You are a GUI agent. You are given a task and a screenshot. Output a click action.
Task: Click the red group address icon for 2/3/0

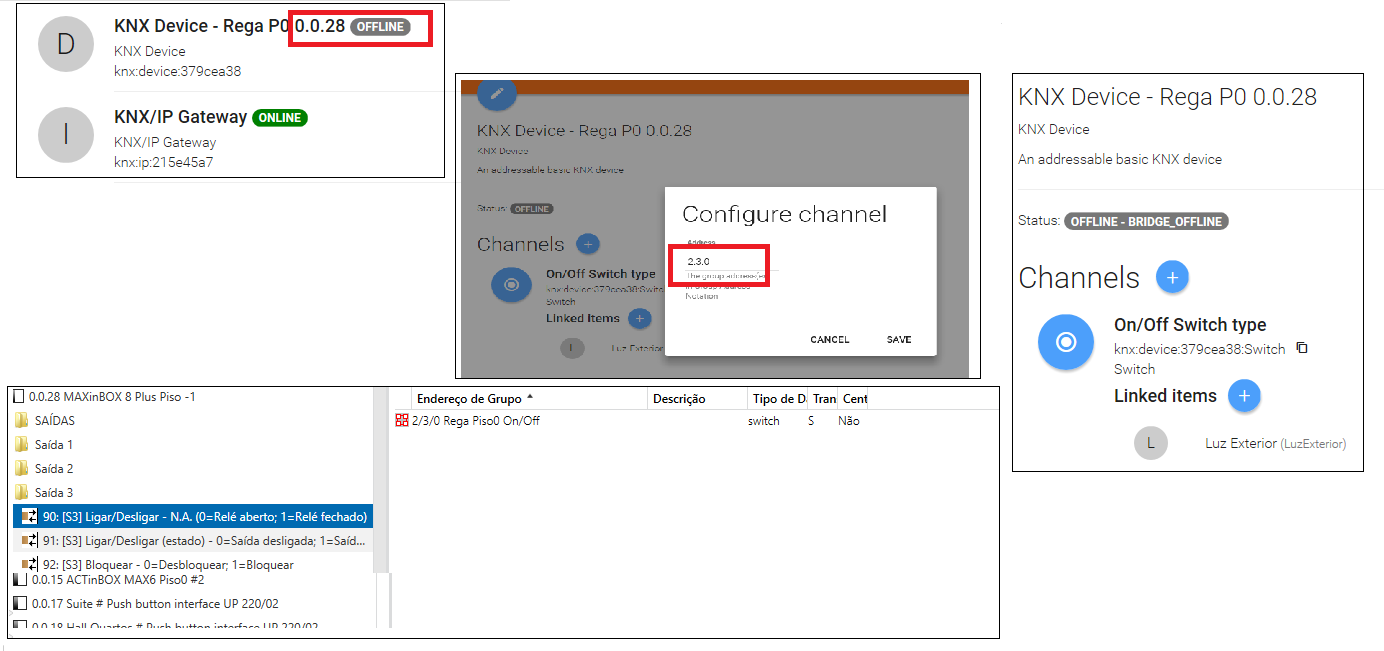[x=402, y=421]
